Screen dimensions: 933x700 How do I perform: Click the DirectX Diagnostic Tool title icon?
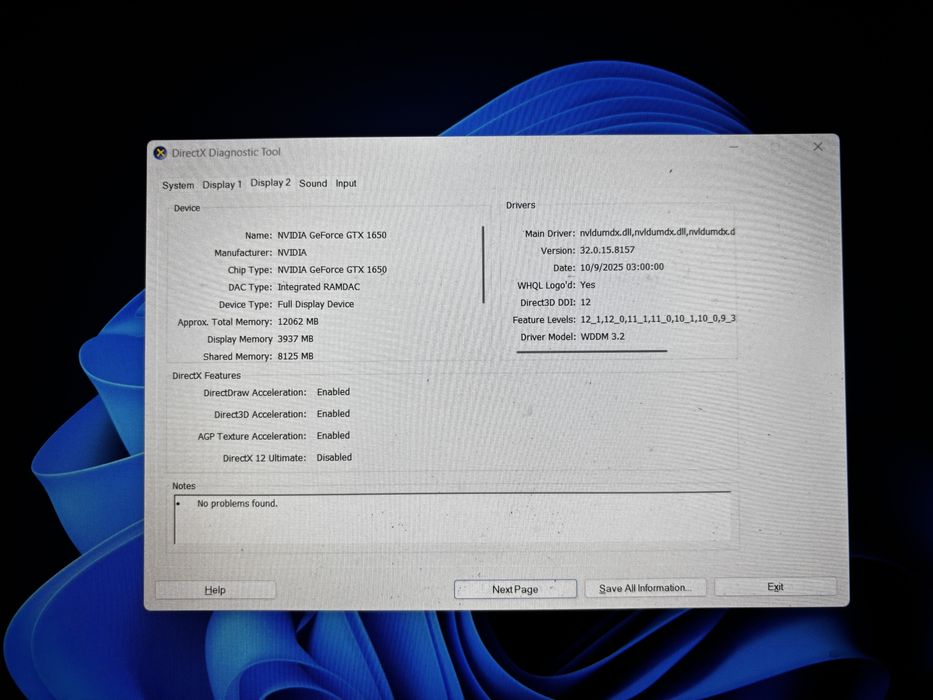(x=160, y=153)
